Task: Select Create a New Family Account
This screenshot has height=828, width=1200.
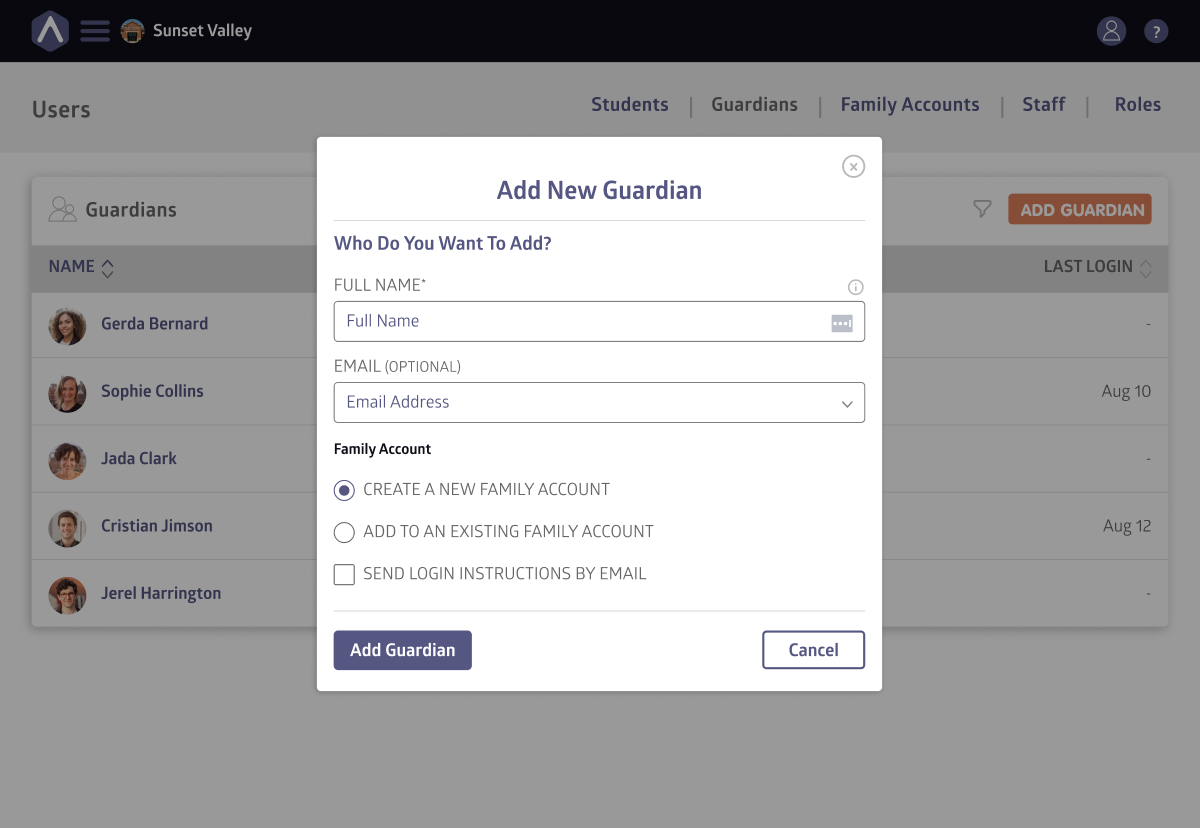Action: [344, 490]
